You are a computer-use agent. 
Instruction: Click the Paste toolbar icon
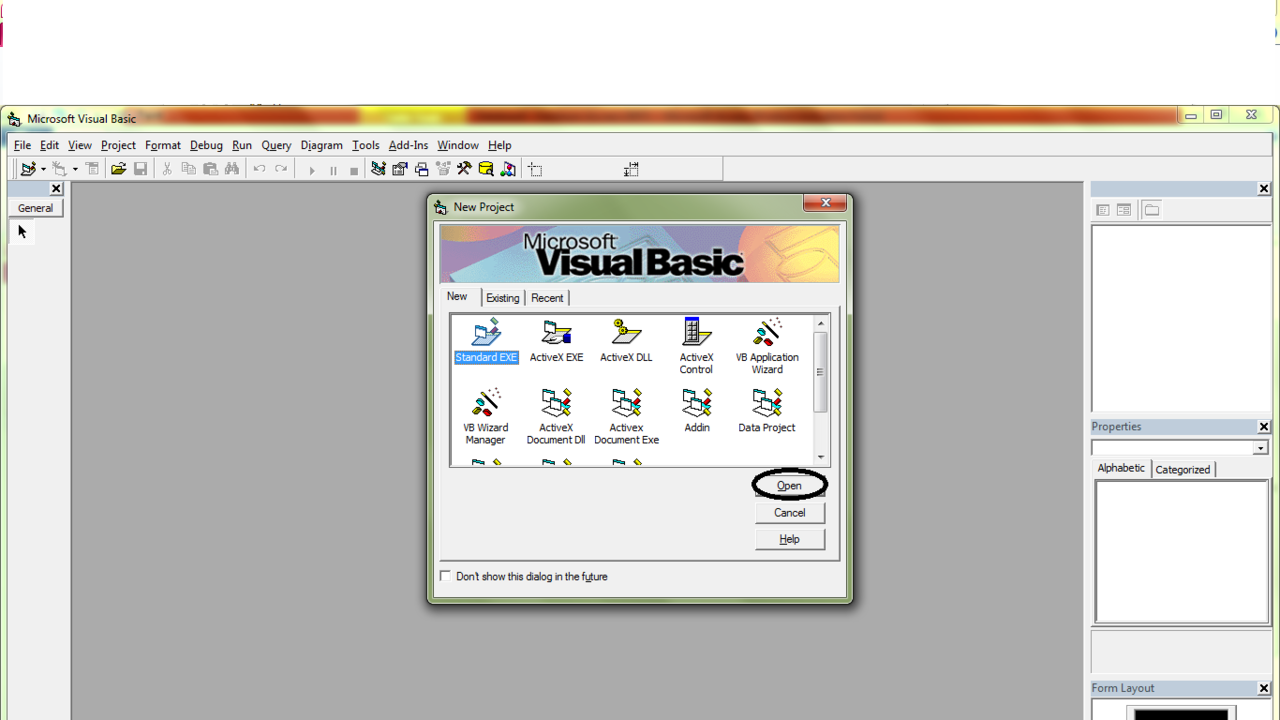pyautogui.click(x=211, y=169)
